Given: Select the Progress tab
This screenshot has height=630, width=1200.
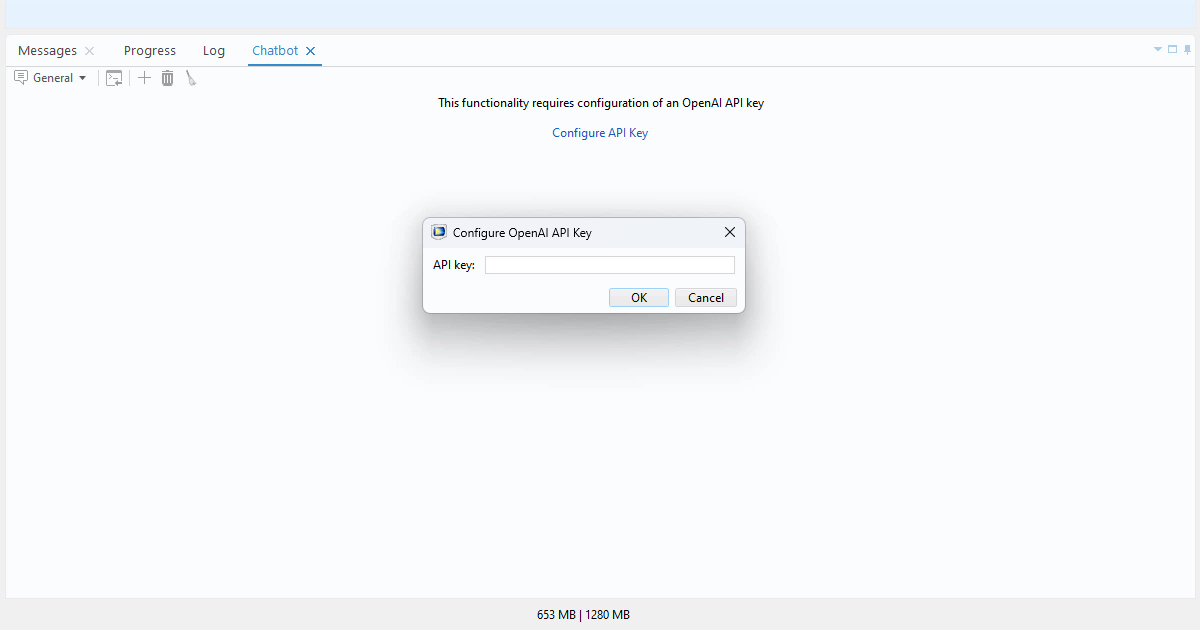Looking at the screenshot, I should coord(149,50).
